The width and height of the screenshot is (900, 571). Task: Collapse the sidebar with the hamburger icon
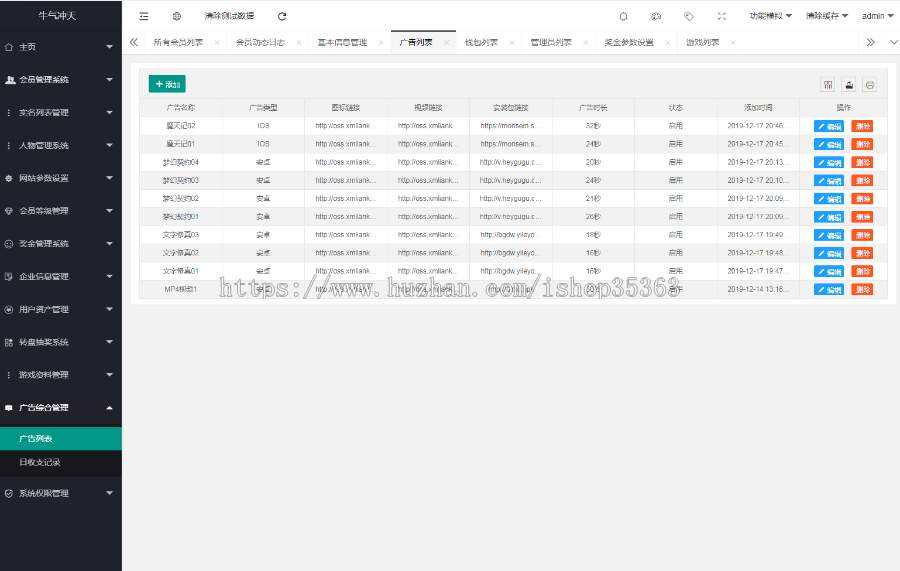point(144,16)
